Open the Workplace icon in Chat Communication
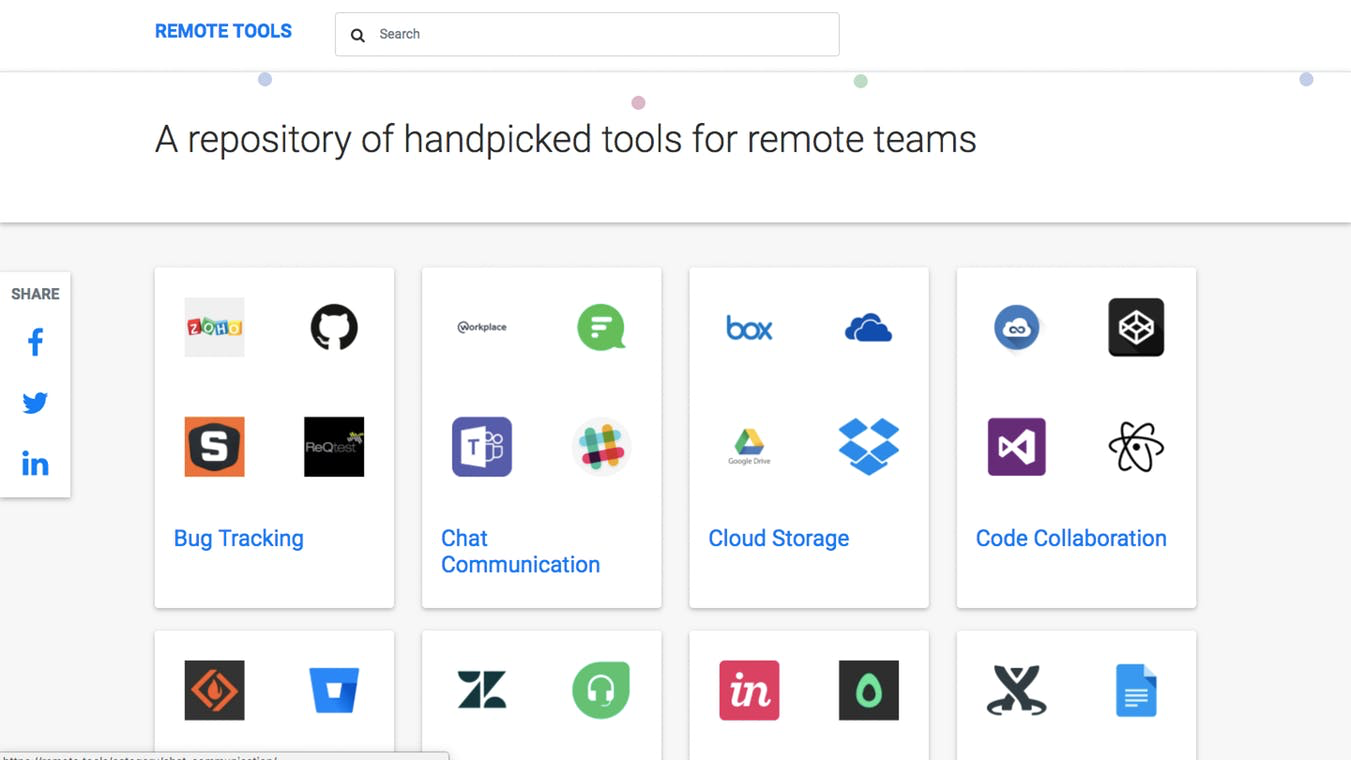Viewport: 1351px width, 760px height. tap(481, 327)
